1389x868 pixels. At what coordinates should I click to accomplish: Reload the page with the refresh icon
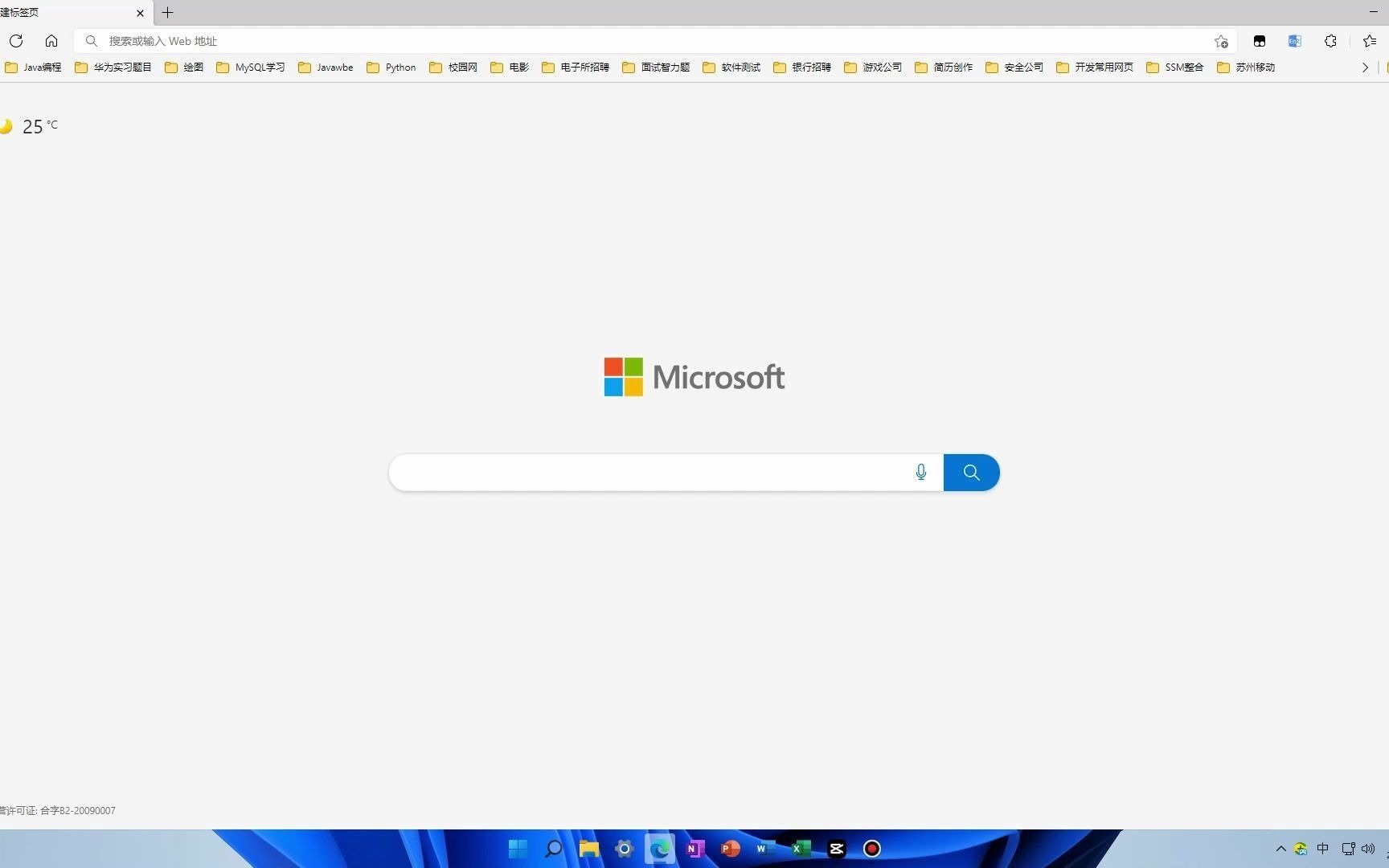click(16, 41)
